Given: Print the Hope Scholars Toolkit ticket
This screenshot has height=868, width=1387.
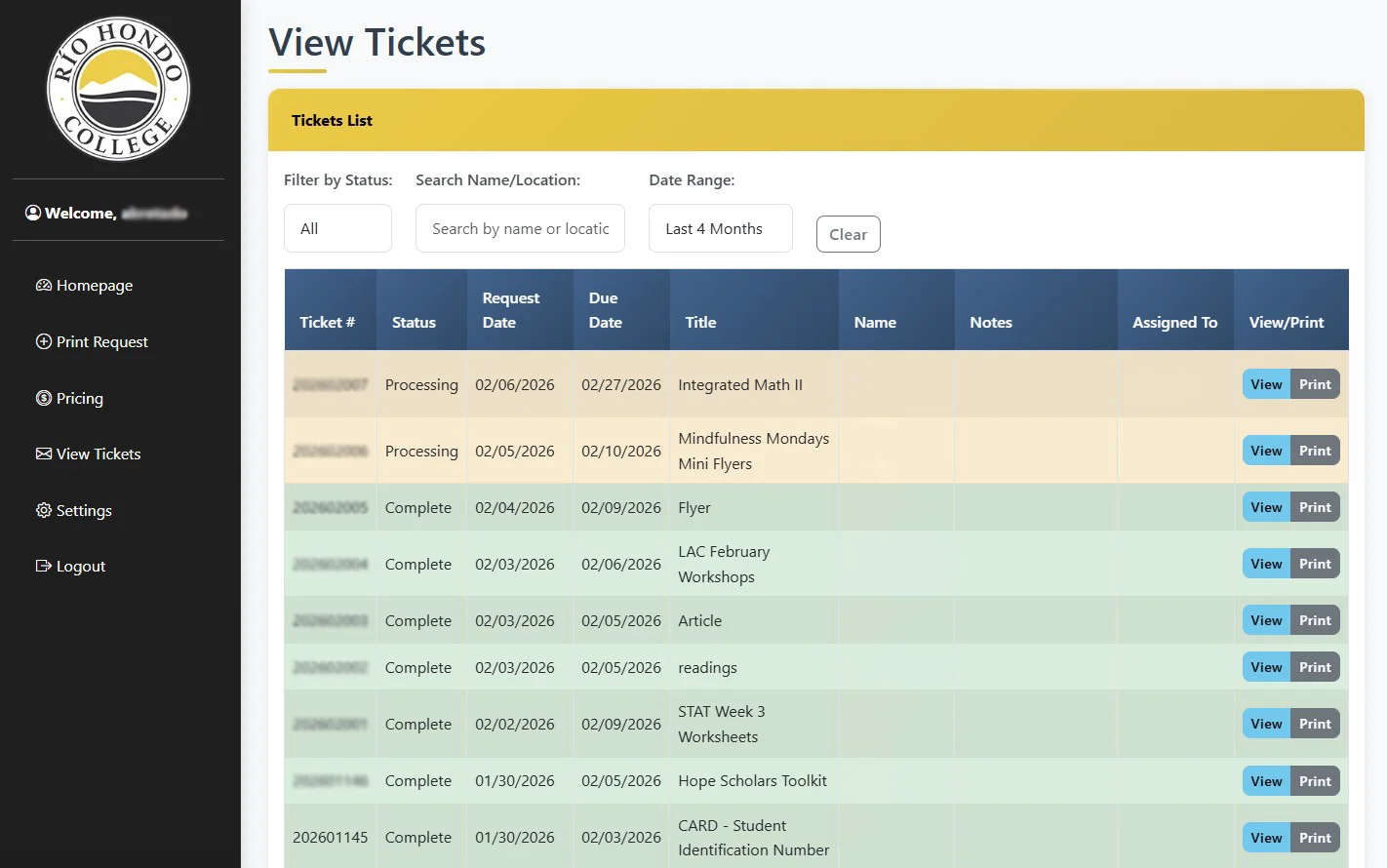Looking at the screenshot, I should 1315,781.
